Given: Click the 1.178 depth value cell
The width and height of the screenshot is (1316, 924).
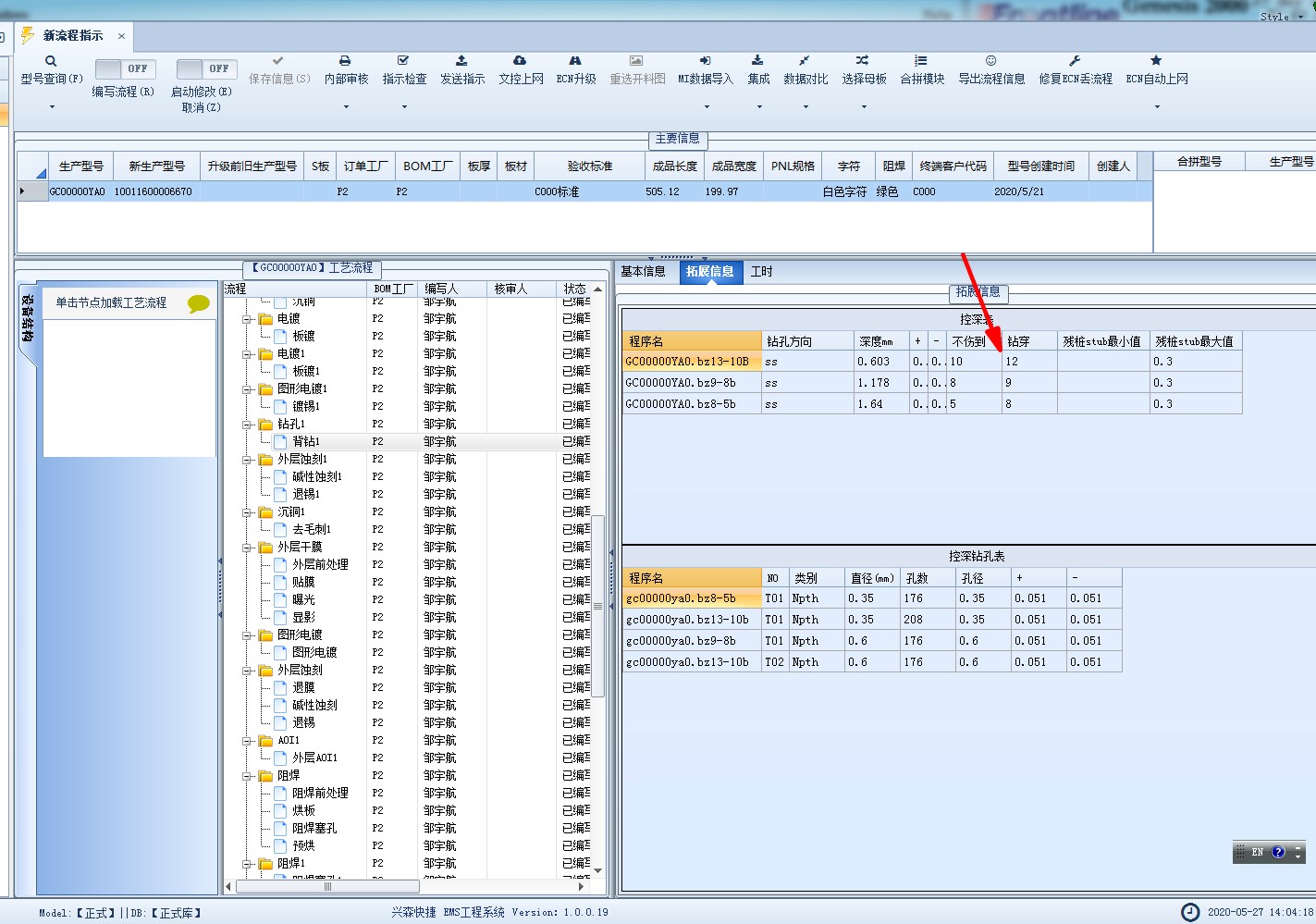Looking at the screenshot, I should click(881, 383).
